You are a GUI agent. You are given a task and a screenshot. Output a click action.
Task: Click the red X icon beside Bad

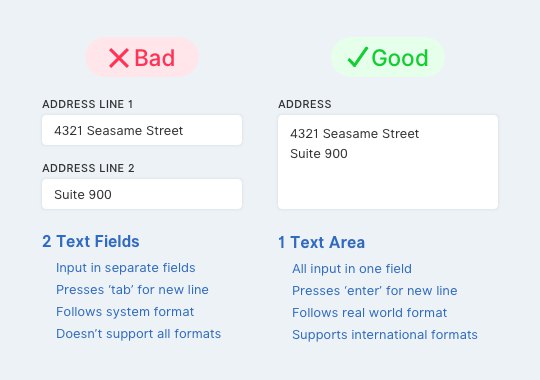pos(119,58)
